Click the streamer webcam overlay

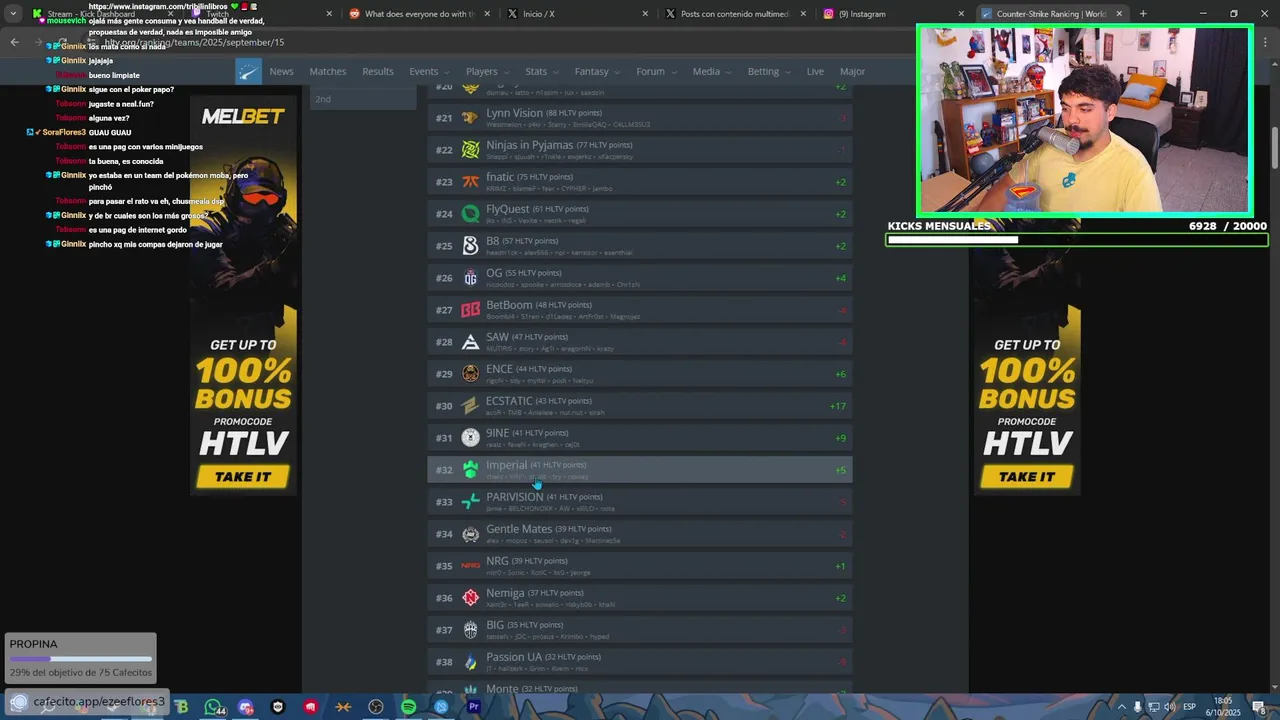click(x=1084, y=121)
